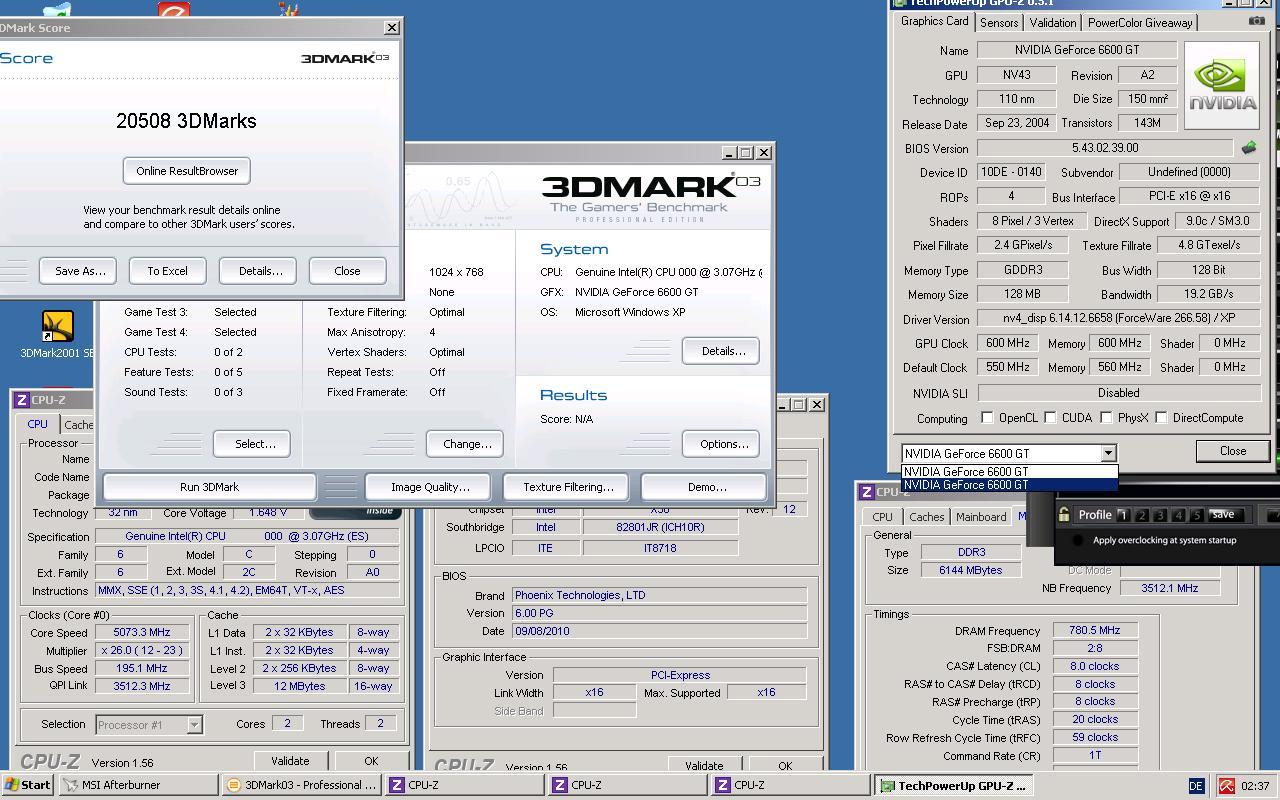
Task: Select the CPU tab in the CPU-Z memory window
Action: 882,517
